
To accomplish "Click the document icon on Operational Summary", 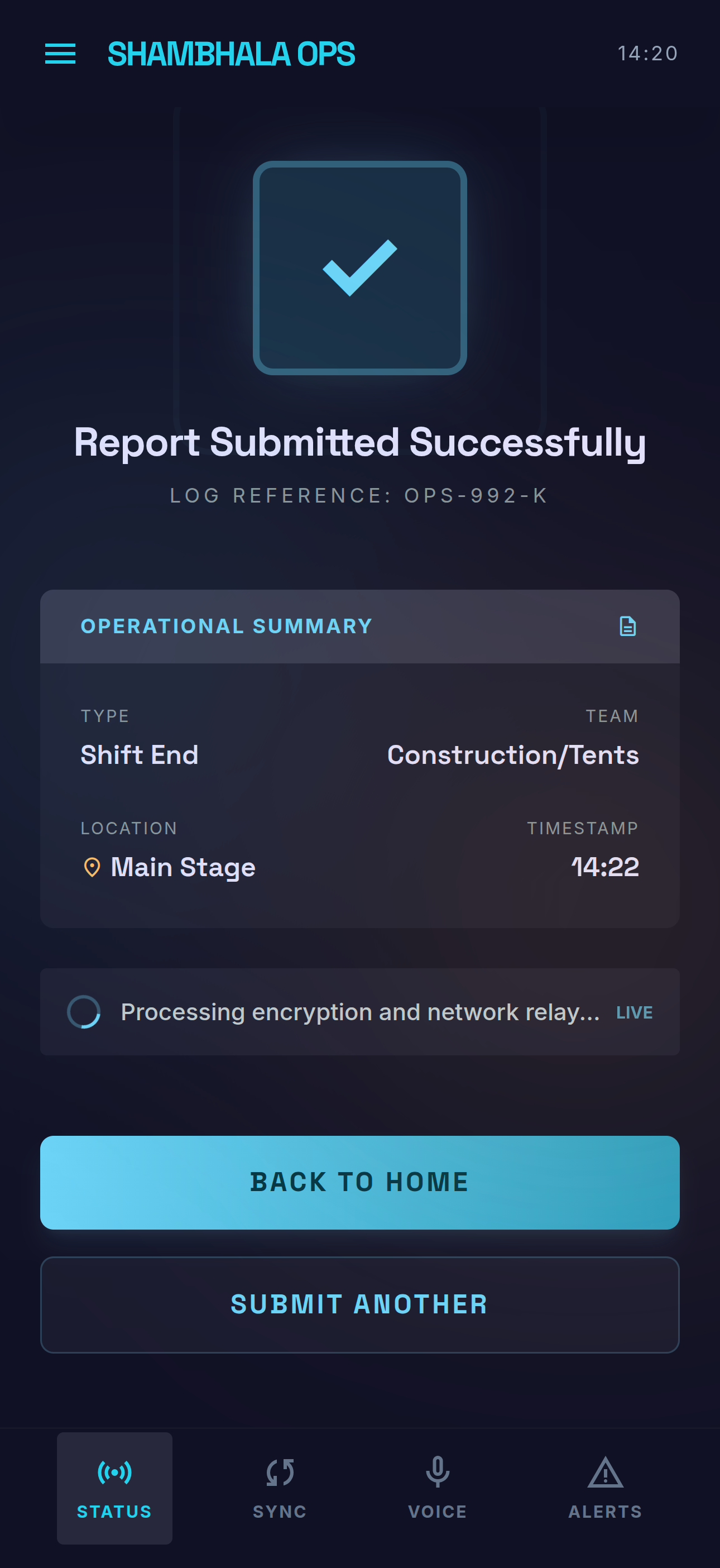I will (x=628, y=626).
